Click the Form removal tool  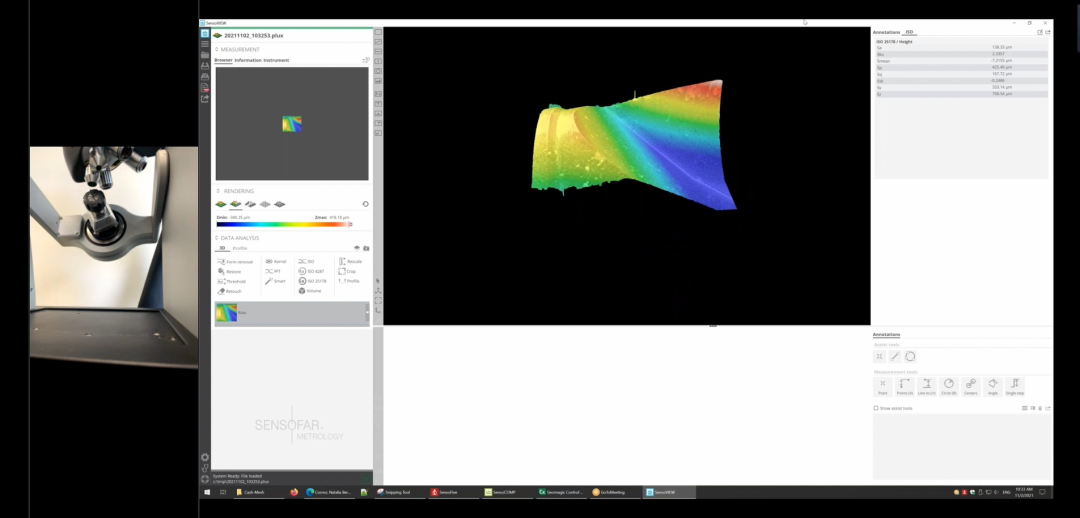tap(235, 262)
